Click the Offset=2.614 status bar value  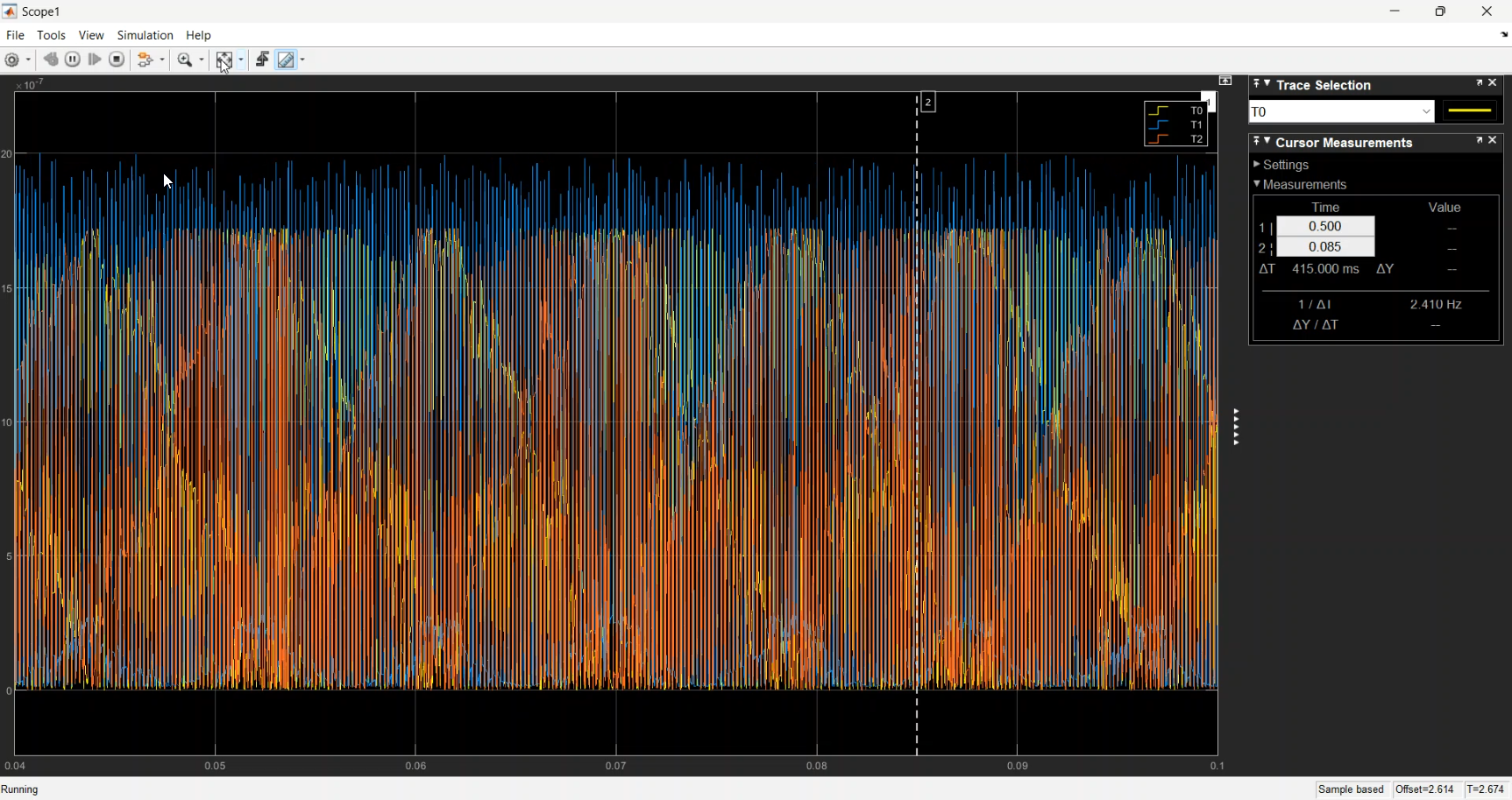coord(1425,789)
